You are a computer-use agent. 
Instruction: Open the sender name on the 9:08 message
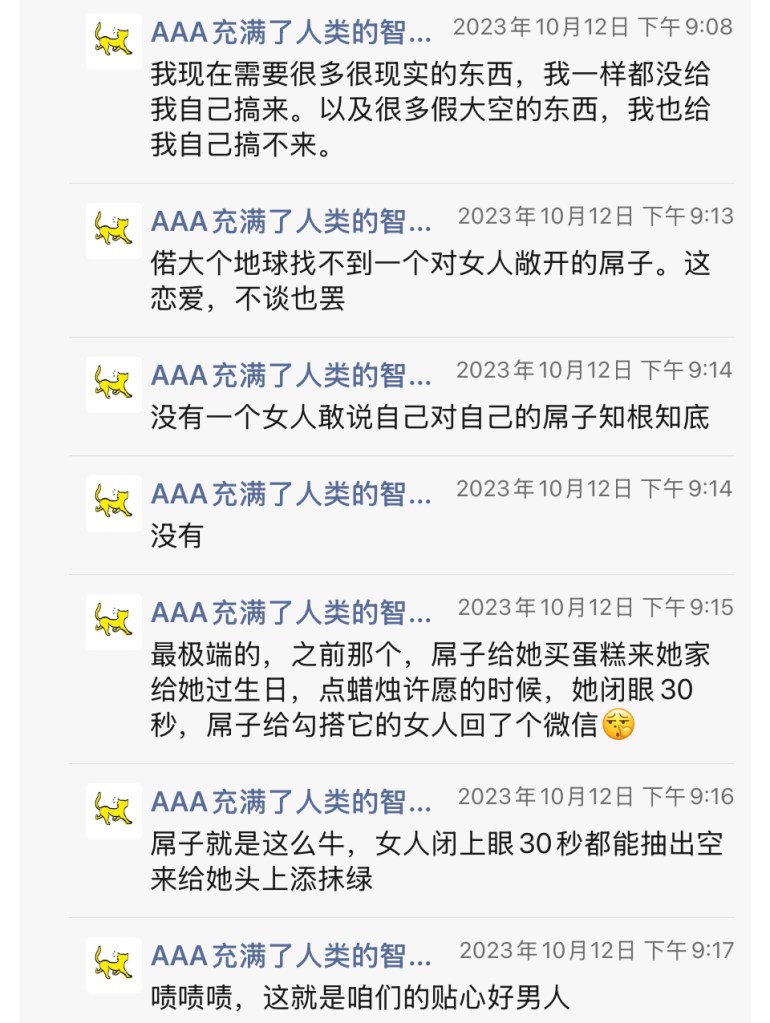tap(291, 33)
